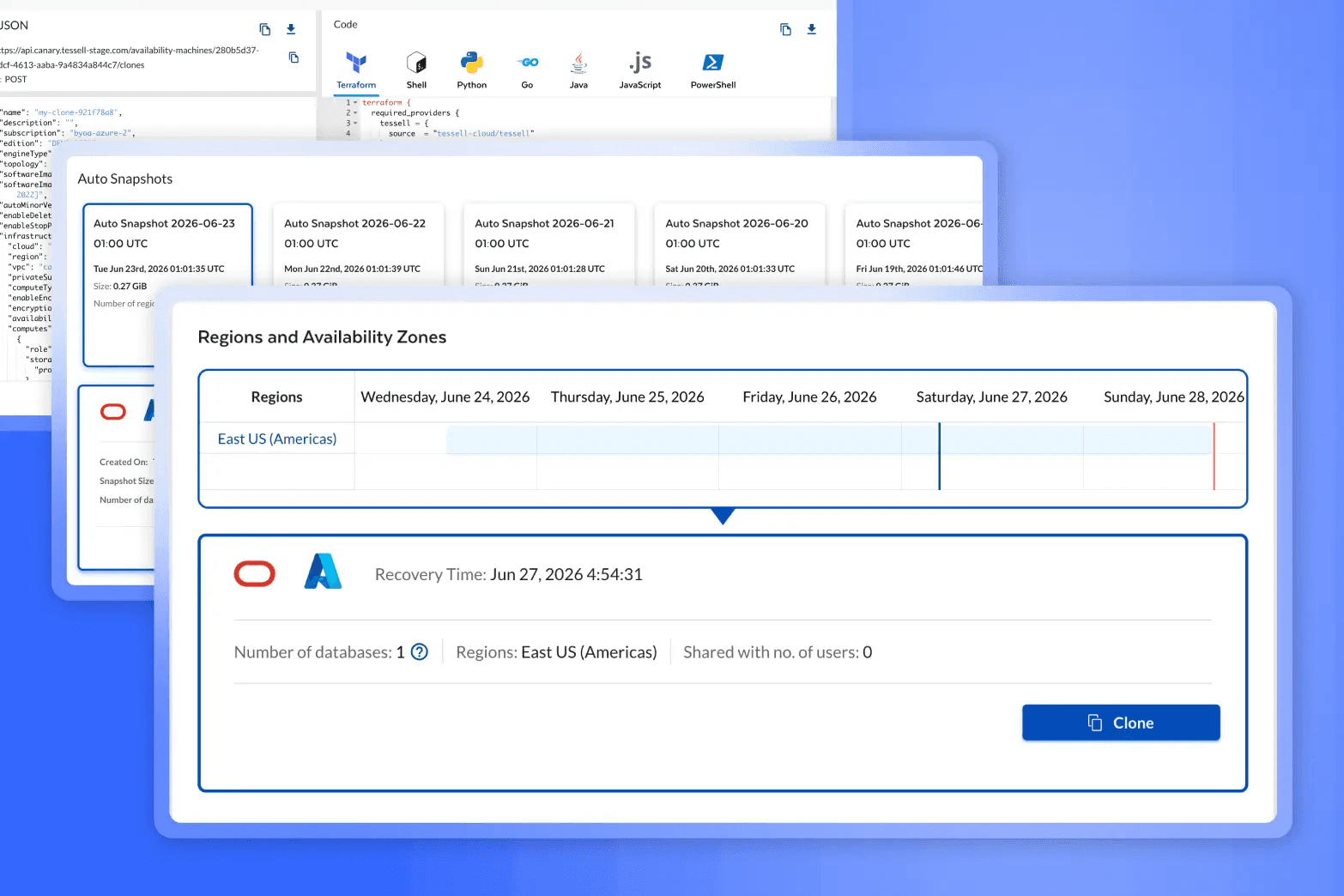Switch to the PowerShell code tab
The width and height of the screenshot is (1344, 896).
pyautogui.click(x=713, y=70)
